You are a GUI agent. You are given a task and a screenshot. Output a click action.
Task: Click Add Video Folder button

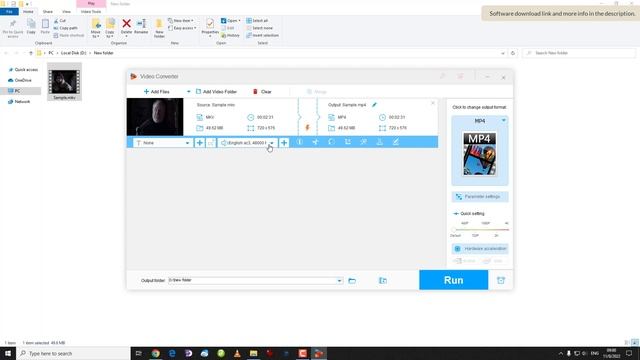pyautogui.click(x=216, y=92)
